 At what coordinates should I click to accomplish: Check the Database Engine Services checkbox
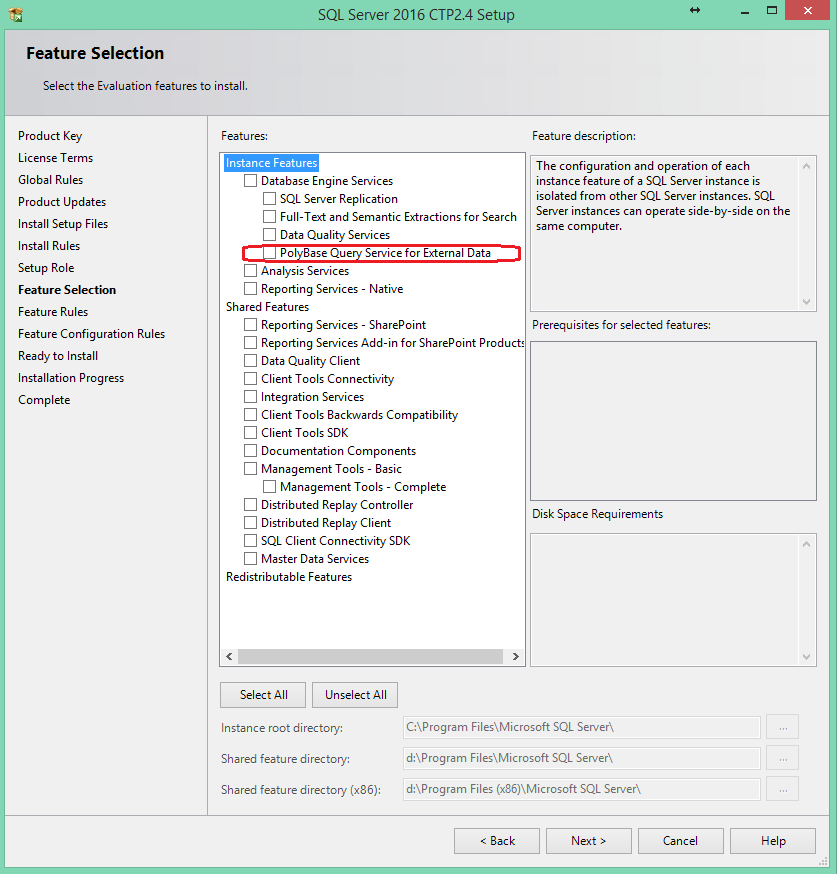tap(251, 181)
